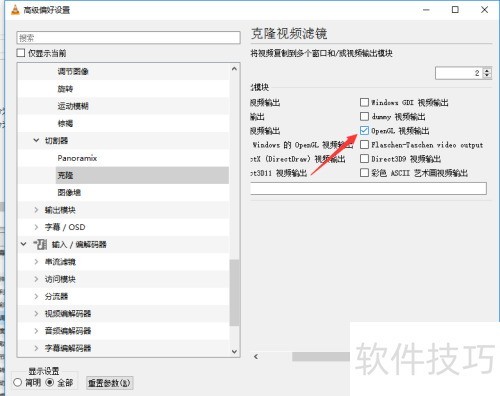The image size is (500, 396).
Task: Uncheck OpenGL 视频输出 checkbox
Action: pyautogui.click(x=364, y=130)
